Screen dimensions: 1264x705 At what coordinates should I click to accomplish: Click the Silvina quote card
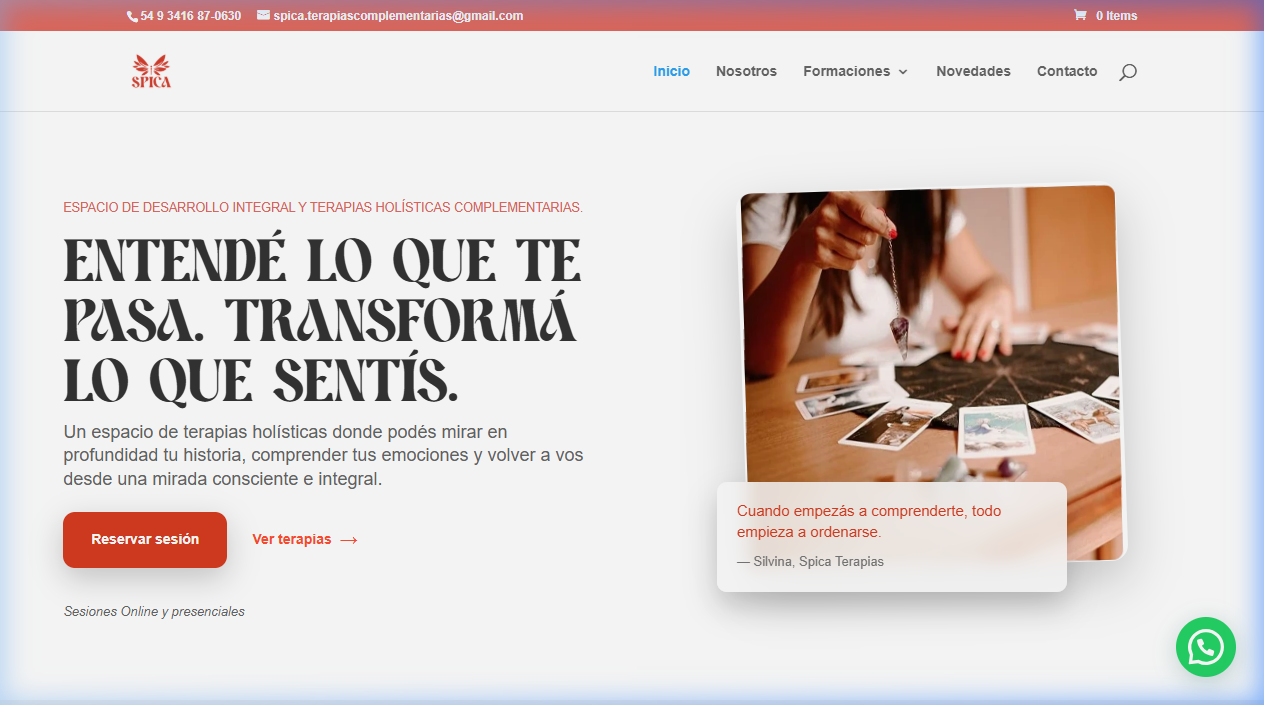click(x=891, y=536)
